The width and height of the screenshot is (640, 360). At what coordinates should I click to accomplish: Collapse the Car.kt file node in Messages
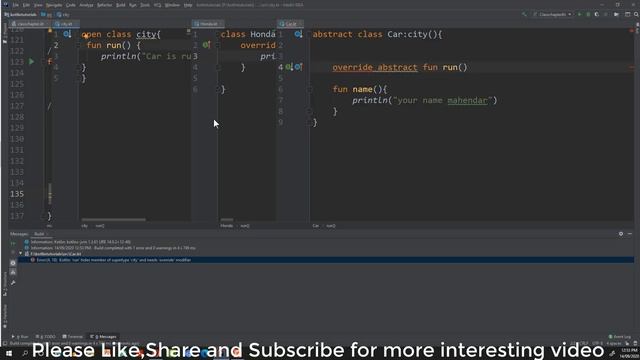21,253
